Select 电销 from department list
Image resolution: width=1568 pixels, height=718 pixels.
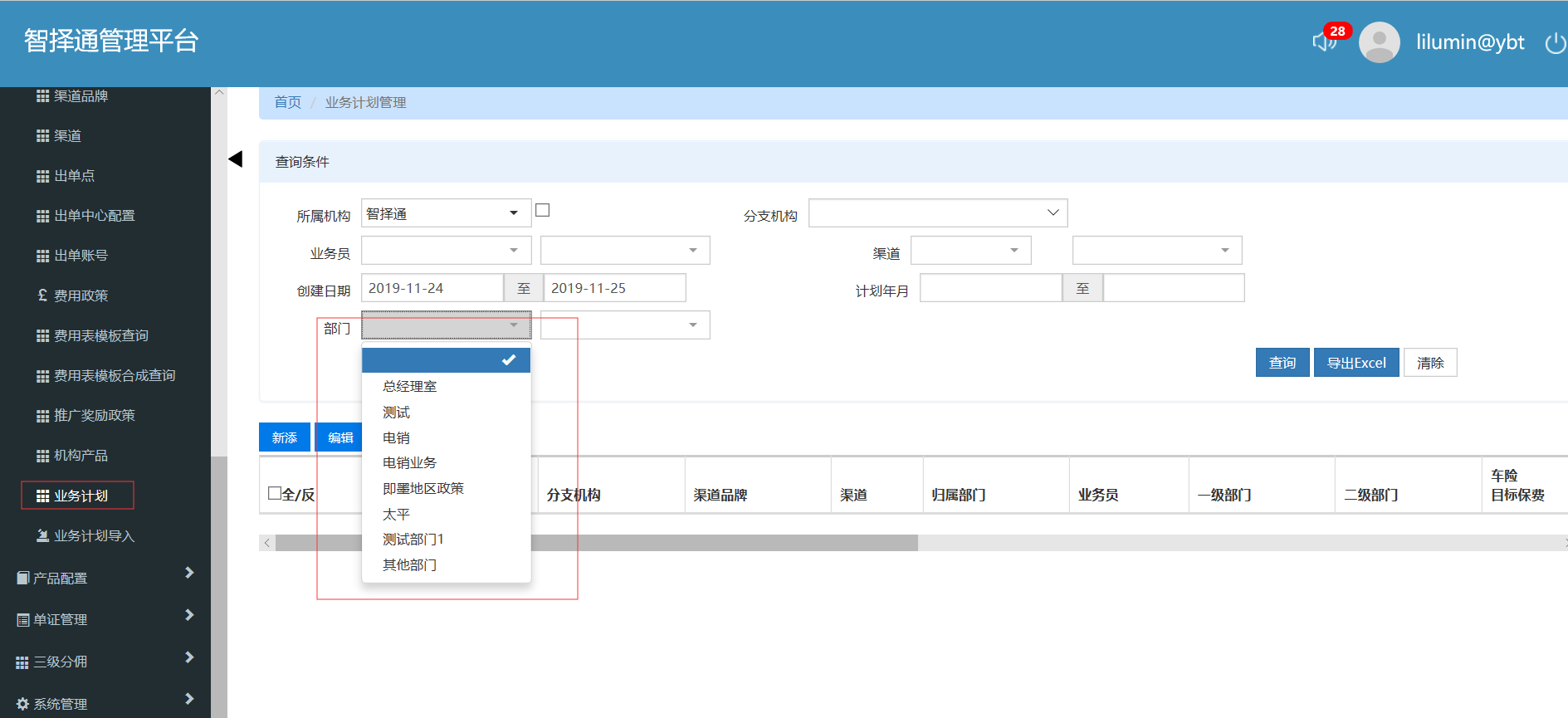point(446,438)
